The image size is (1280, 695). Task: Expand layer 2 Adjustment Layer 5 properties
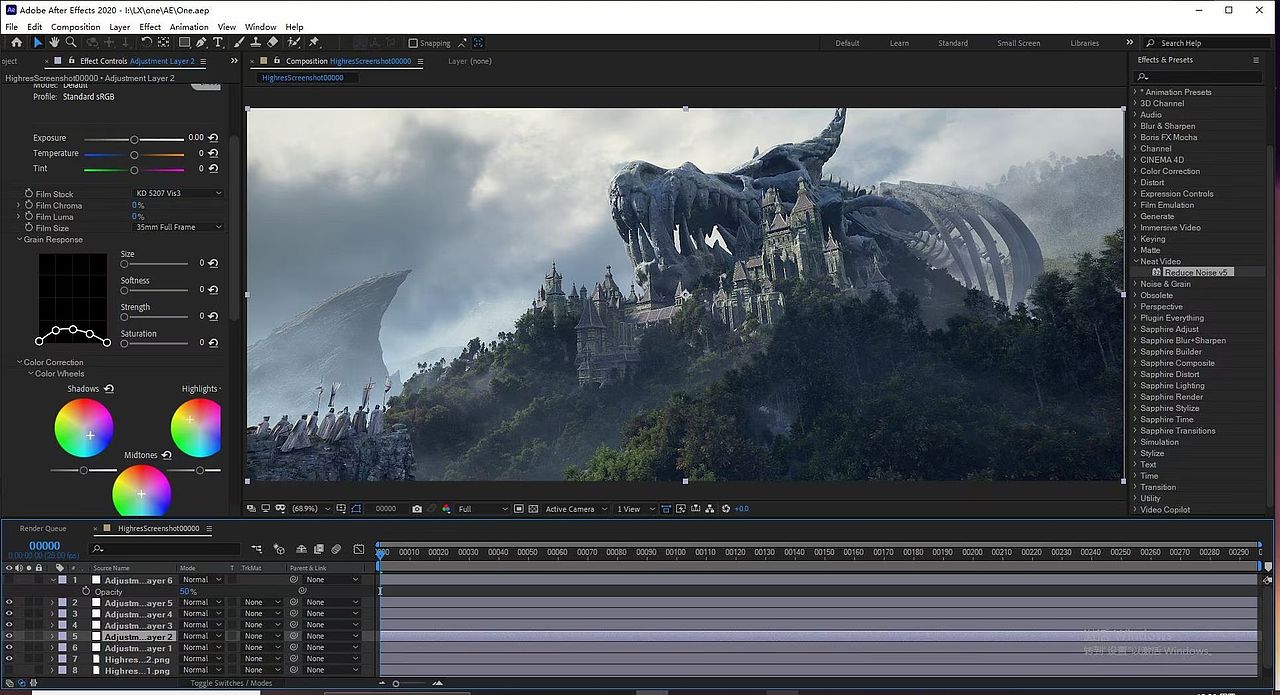tap(52, 602)
